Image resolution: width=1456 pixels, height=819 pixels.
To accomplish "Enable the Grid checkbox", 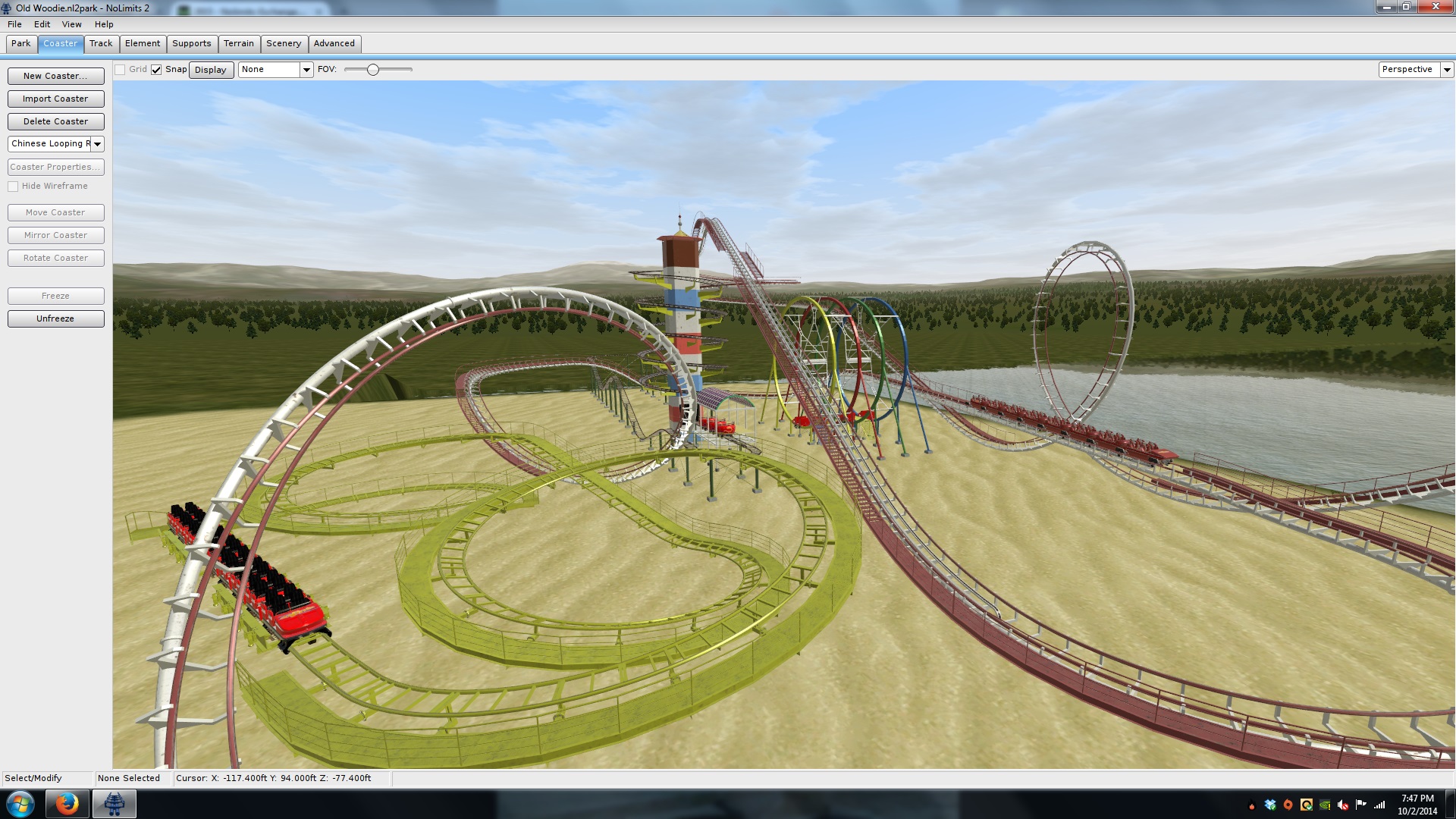I will coord(120,70).
